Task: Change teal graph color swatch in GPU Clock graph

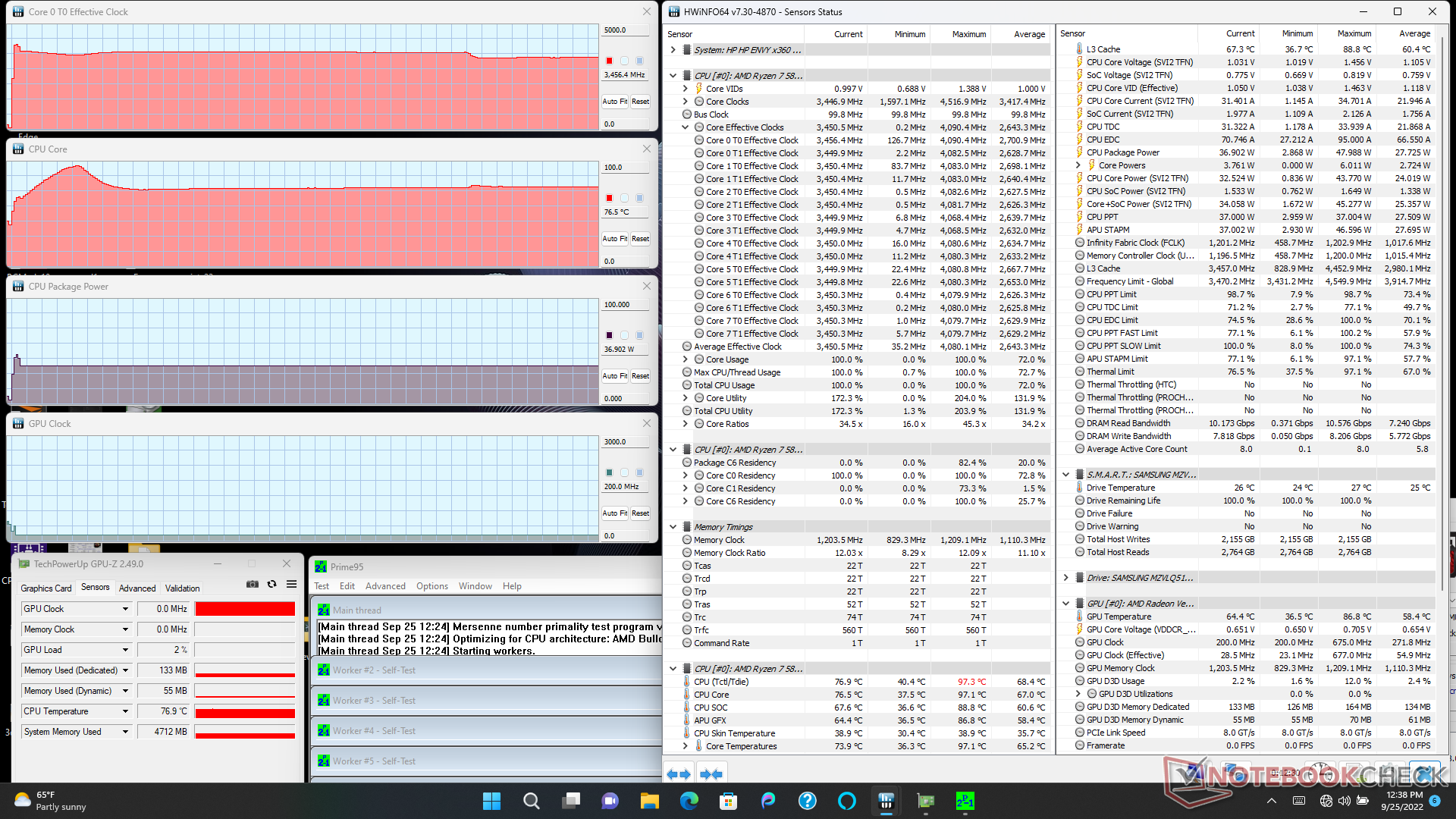Action: [x=609, y=472]
